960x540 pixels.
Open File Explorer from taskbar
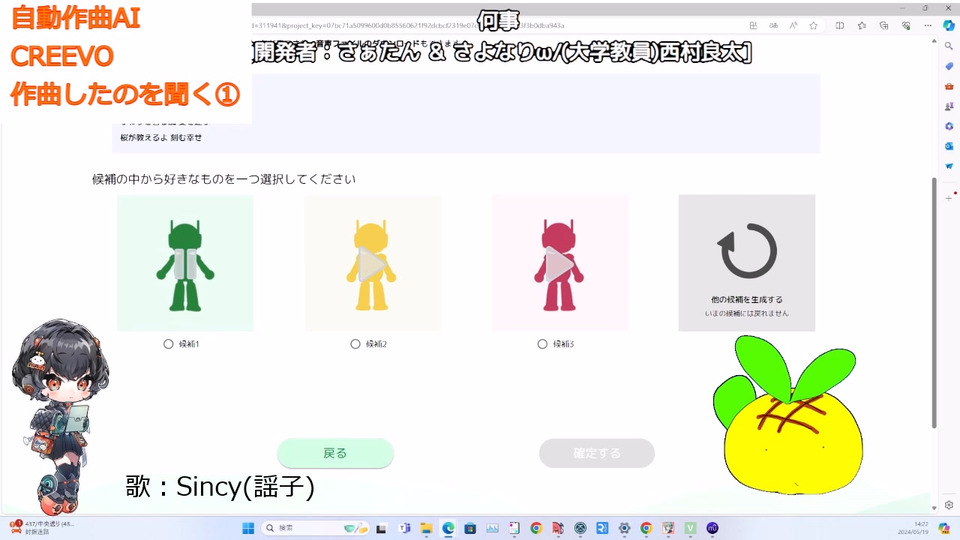coord(426,528)
